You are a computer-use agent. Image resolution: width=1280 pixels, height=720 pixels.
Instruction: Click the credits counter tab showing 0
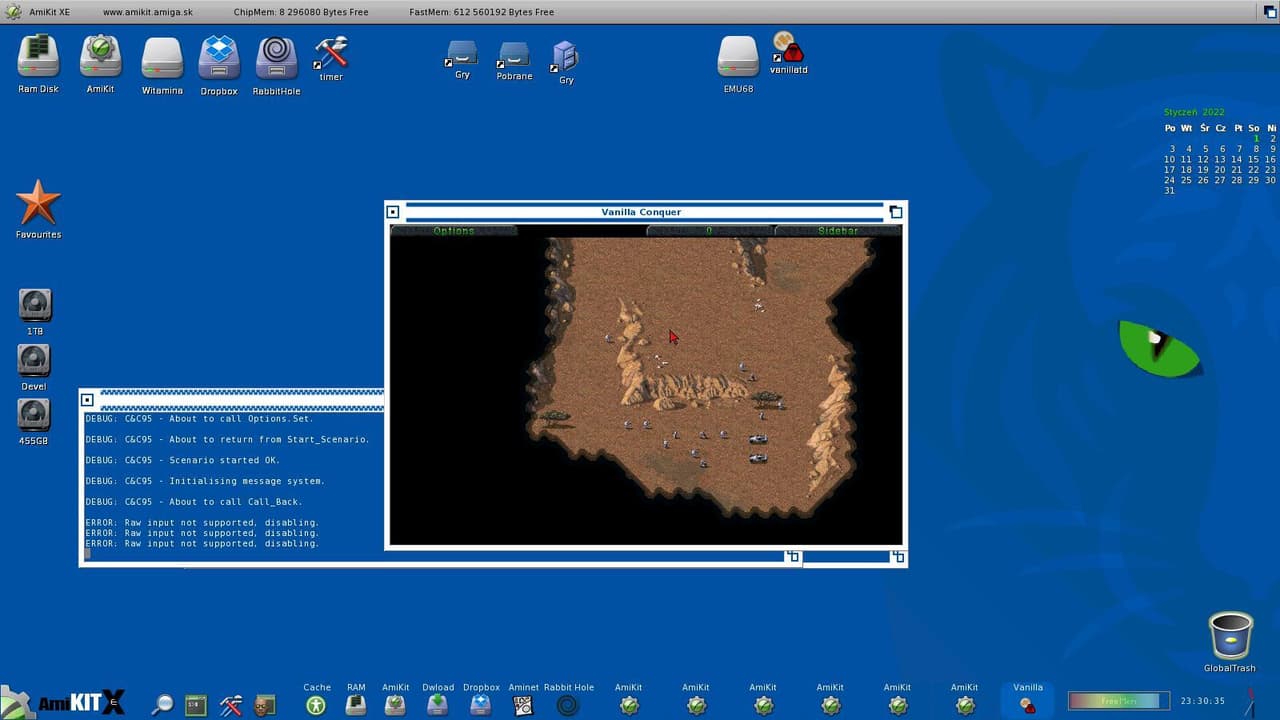710,231
